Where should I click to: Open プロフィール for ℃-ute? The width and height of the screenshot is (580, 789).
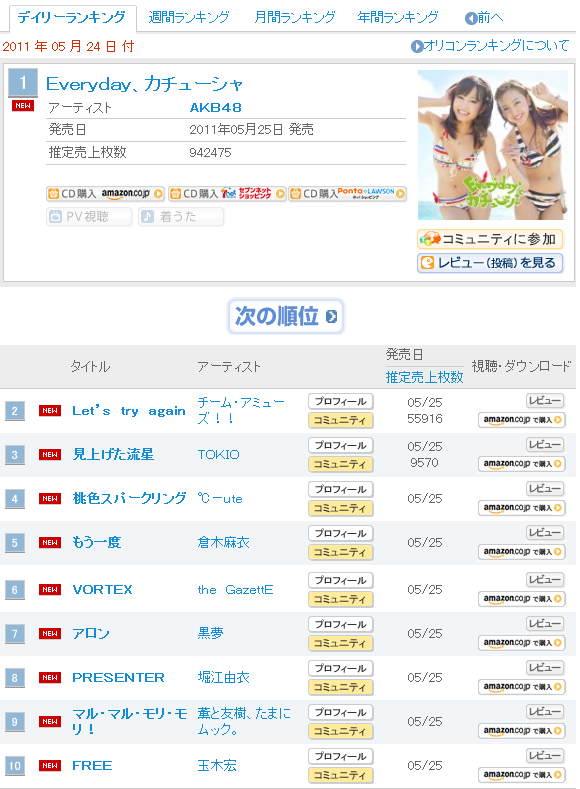tap(341, 489)
